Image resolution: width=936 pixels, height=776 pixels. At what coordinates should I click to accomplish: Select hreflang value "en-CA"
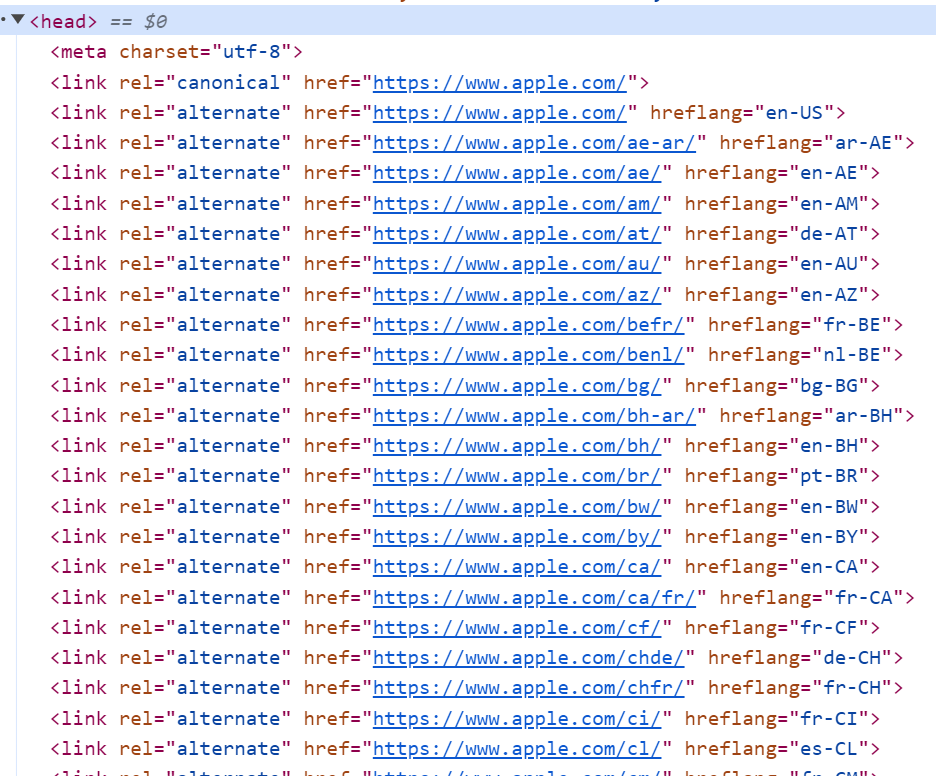coord(829,566)
